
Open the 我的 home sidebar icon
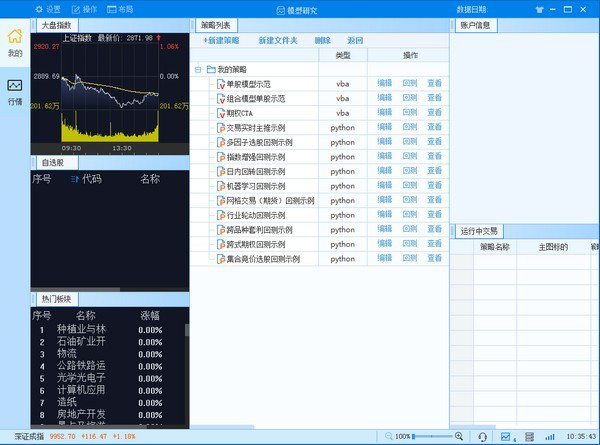[x=15, y=42]
